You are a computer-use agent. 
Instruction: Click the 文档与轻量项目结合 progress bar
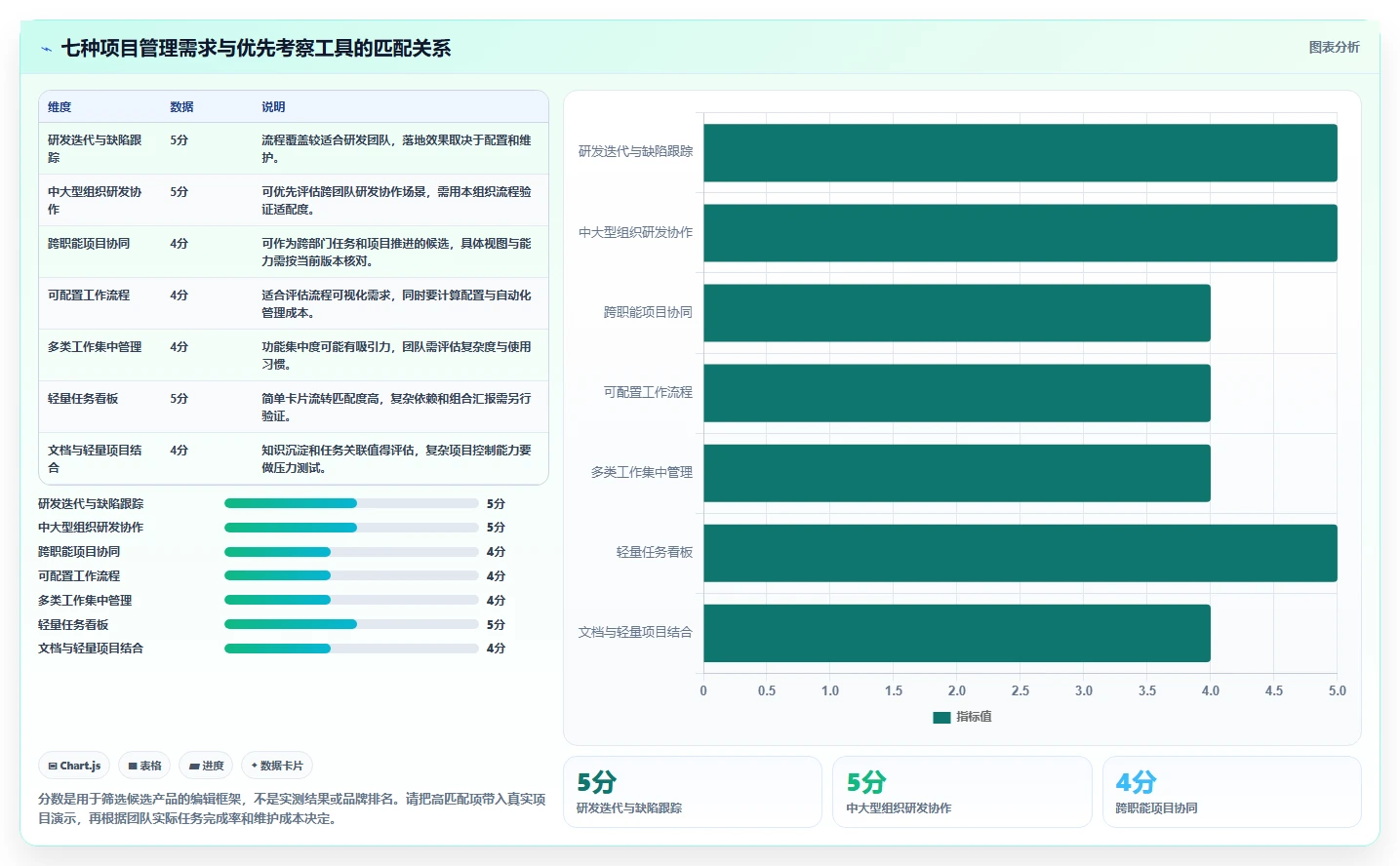coord(351,649)
